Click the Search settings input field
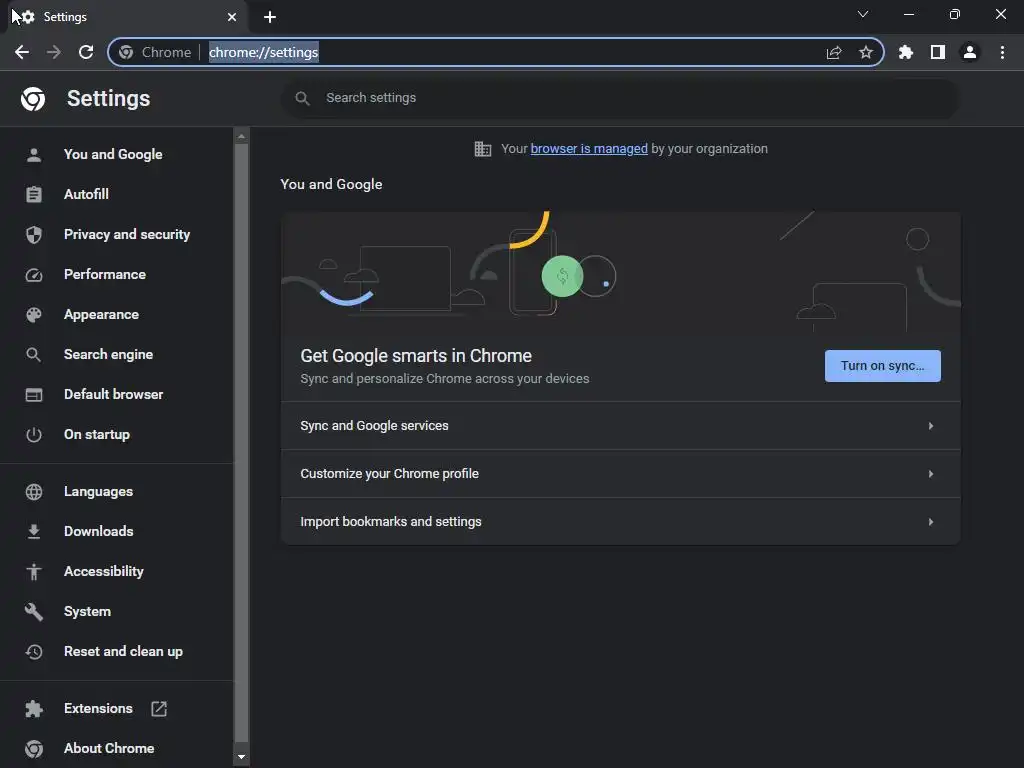The image size is (1024, 768). coord(620,98)
